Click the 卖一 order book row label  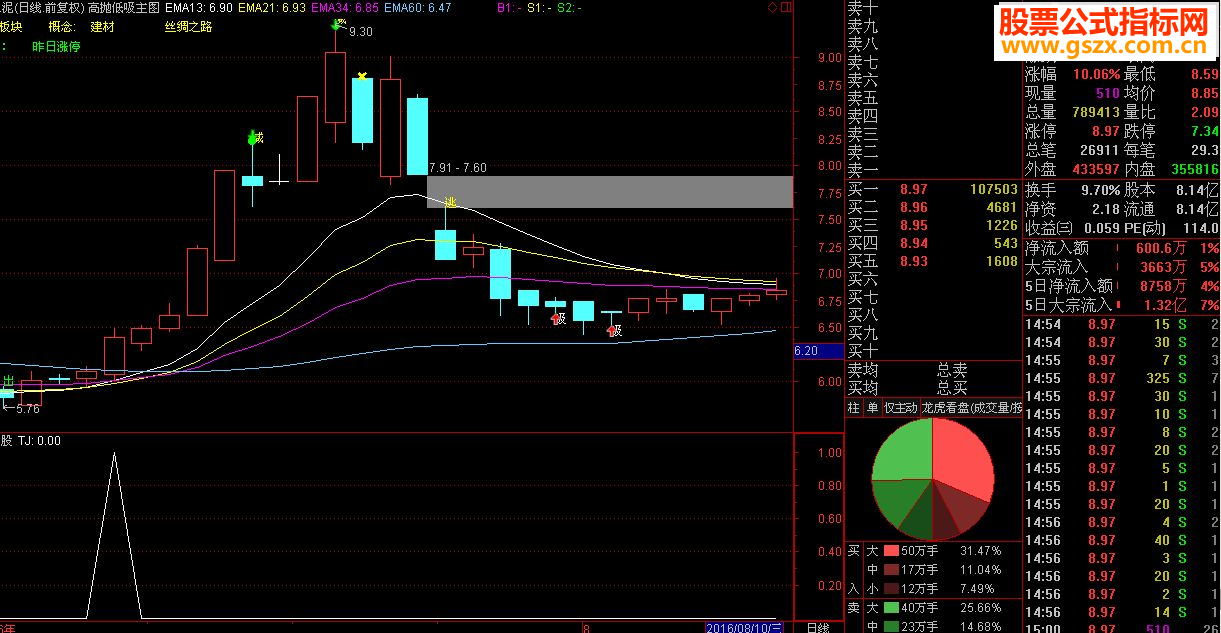(x=862, y=170)
